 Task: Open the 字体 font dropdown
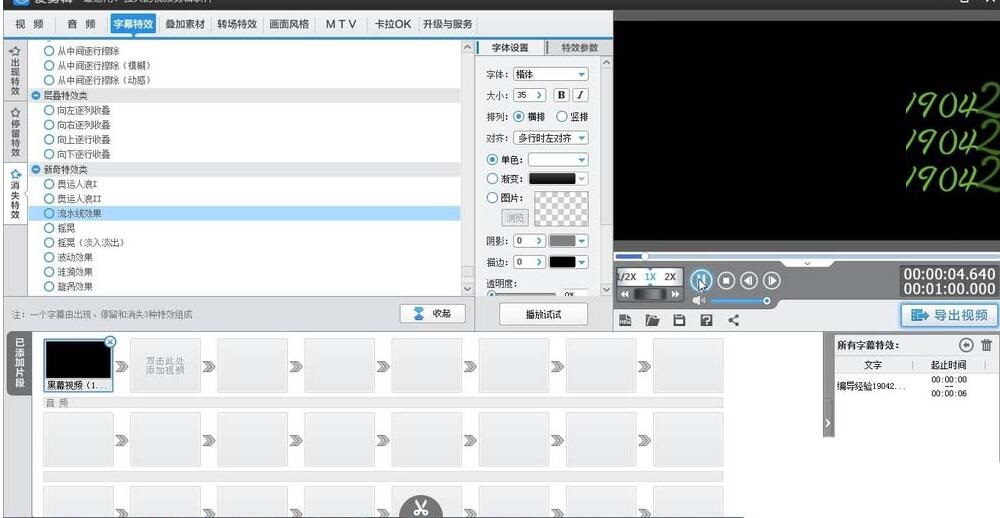coord(550,74)
